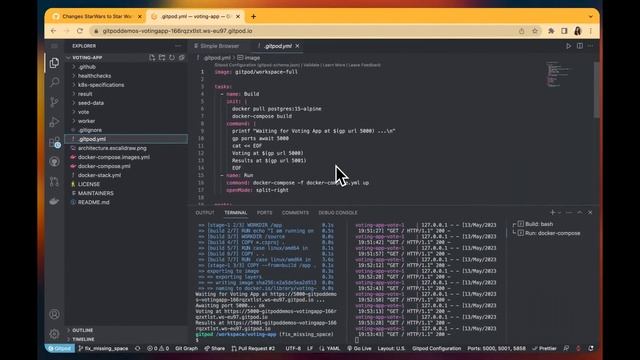Open the Chrome three-dot menu
This screenshot has height=360, width=640.
click(591, 31)
